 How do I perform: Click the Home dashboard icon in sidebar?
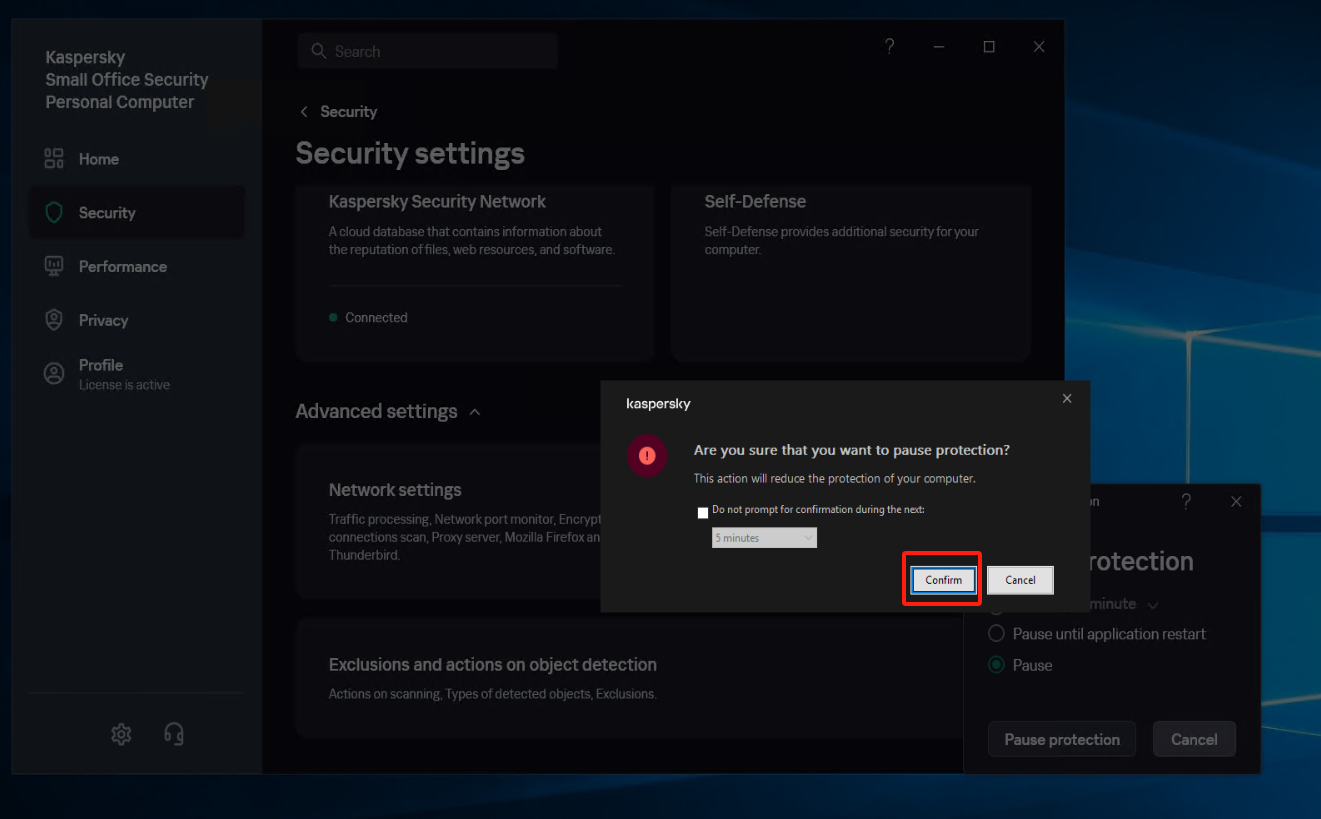coord(54,159)
